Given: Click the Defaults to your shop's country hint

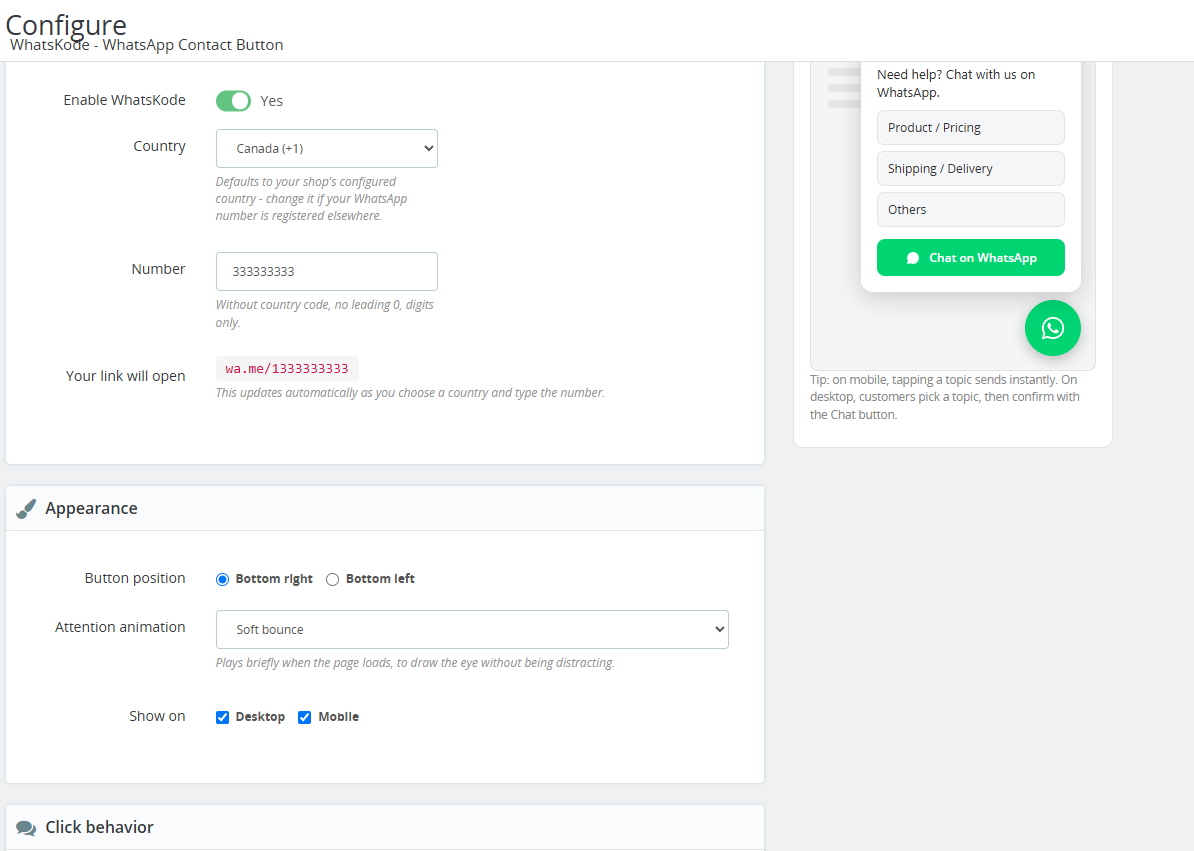Looking at the screenshot, I should coord(311,199).
